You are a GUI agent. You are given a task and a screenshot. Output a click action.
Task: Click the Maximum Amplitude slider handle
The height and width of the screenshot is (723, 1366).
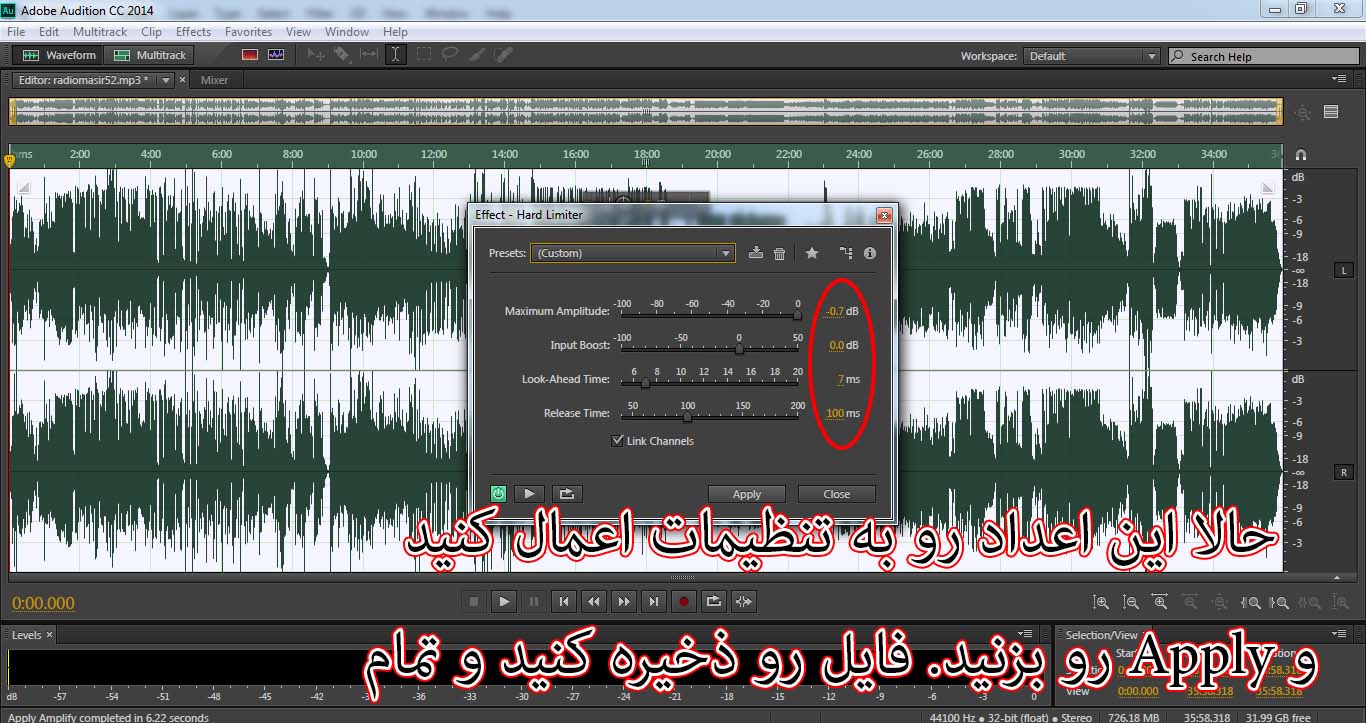[x=797, y=314]
